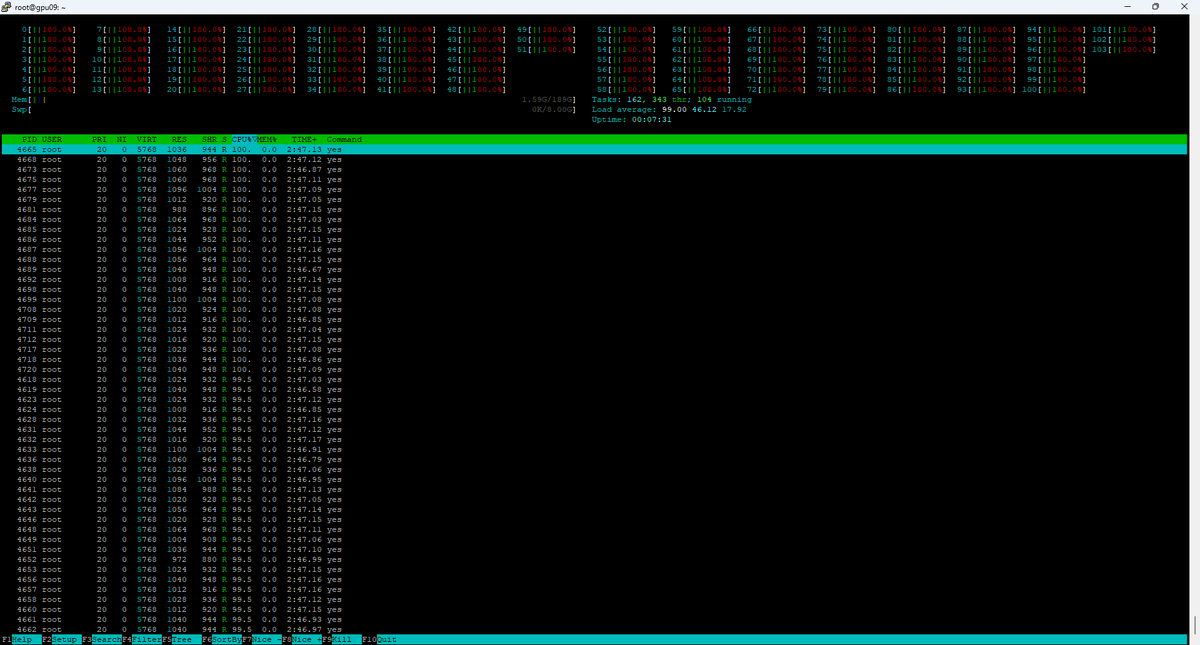Click the PuTTY icon in title bar
This screenshot has width=1200, height=645.
coord(7,7)
